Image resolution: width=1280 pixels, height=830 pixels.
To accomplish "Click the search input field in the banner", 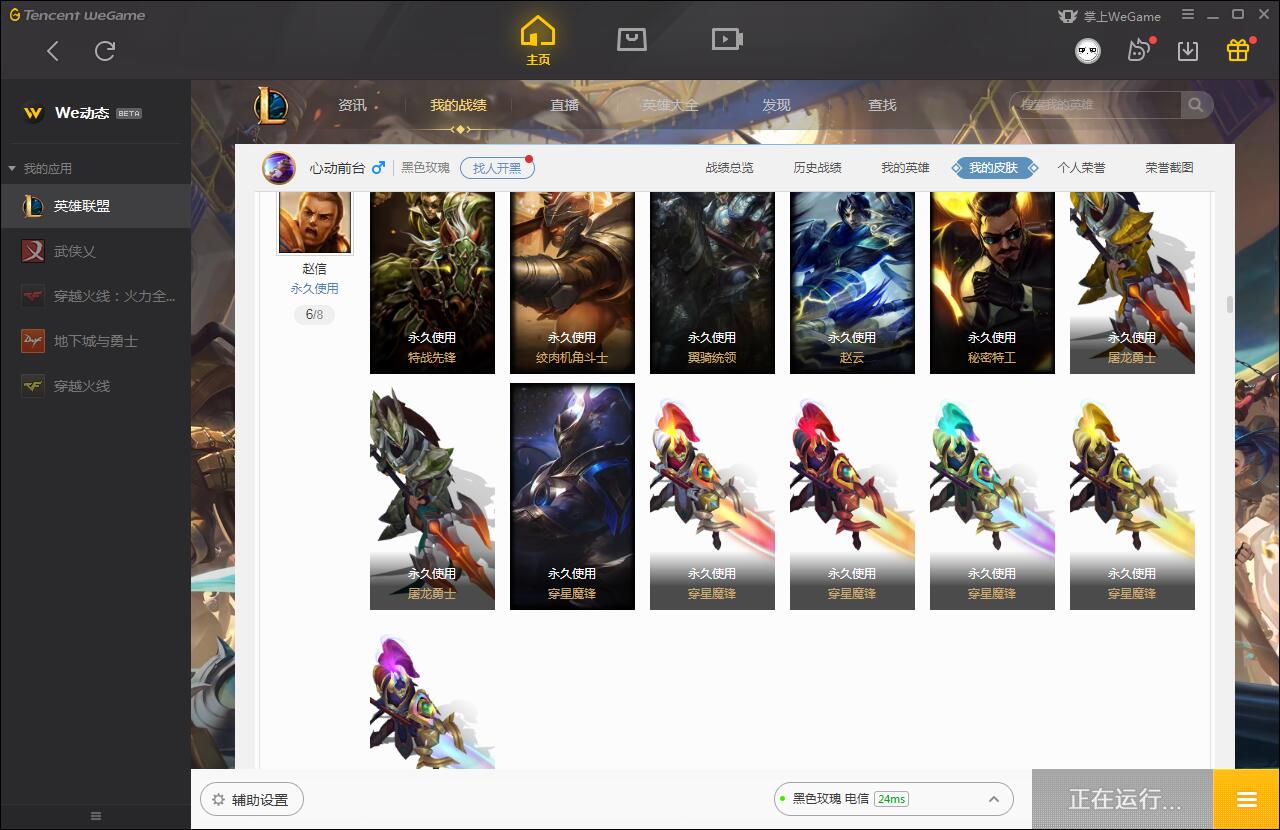I will pyautogui.click(x=1096, y=105).
